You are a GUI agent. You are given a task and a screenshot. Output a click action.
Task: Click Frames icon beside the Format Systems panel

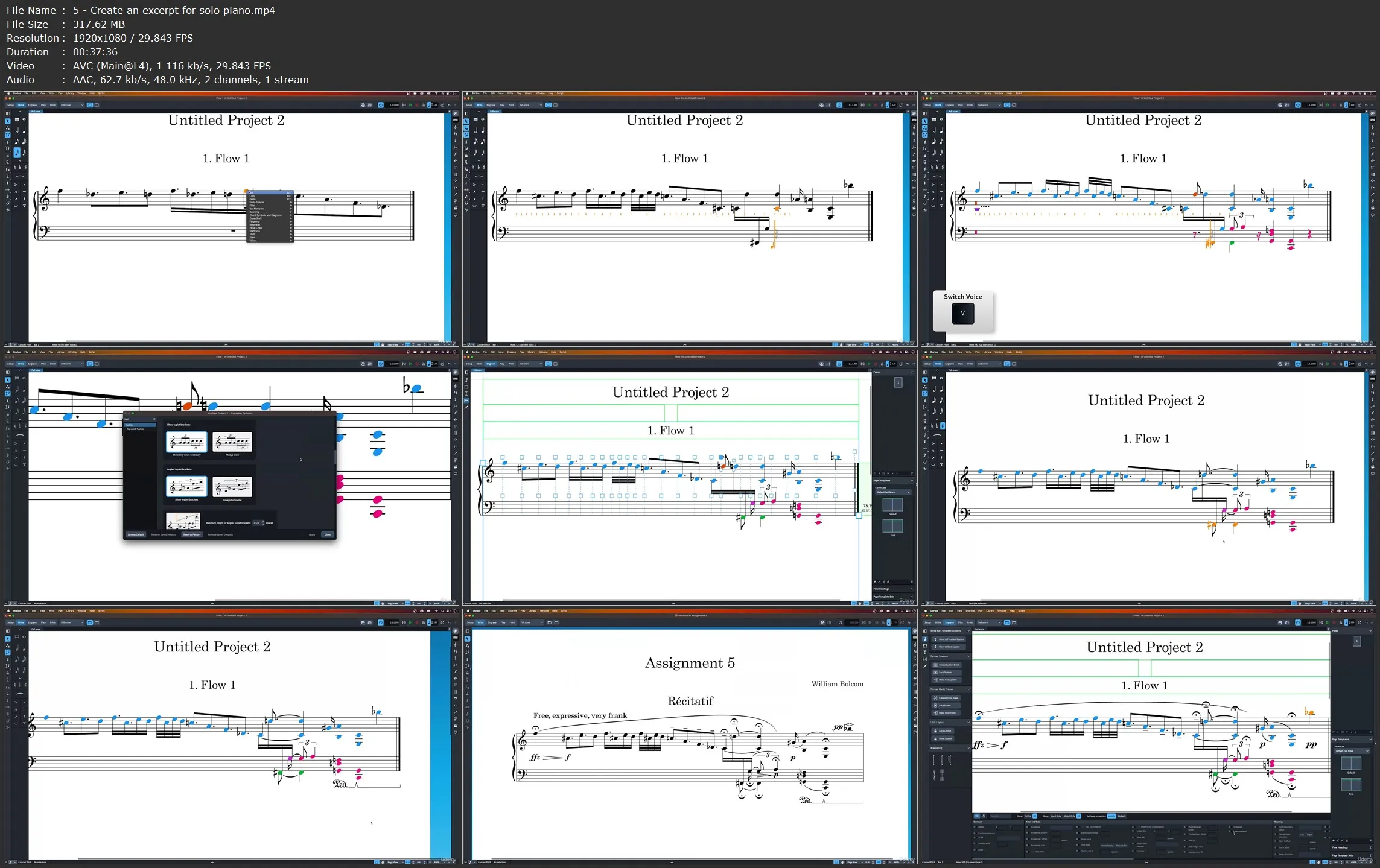coord(925,645)
